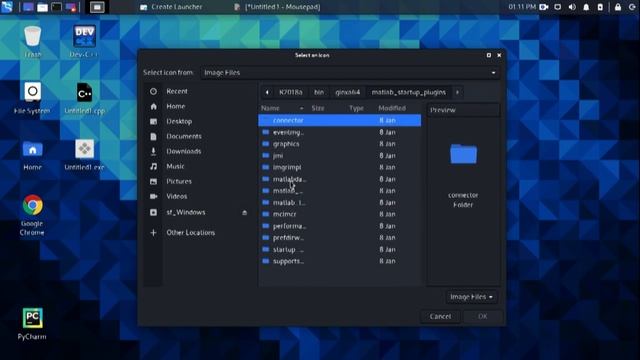The image size is (640, 360).
Task: Go to Home in the sidebar
Action: pos(176,106)
